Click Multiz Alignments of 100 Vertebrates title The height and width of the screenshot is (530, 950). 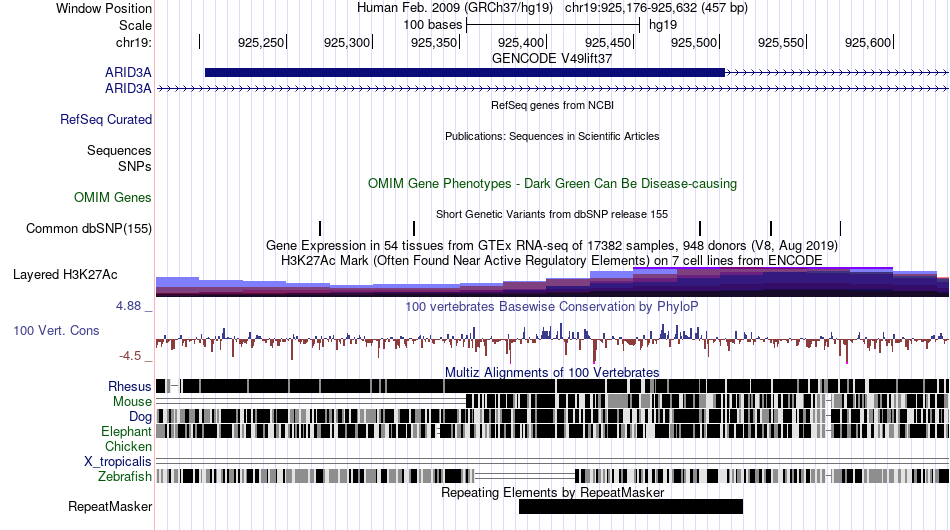tap(552, 372)
